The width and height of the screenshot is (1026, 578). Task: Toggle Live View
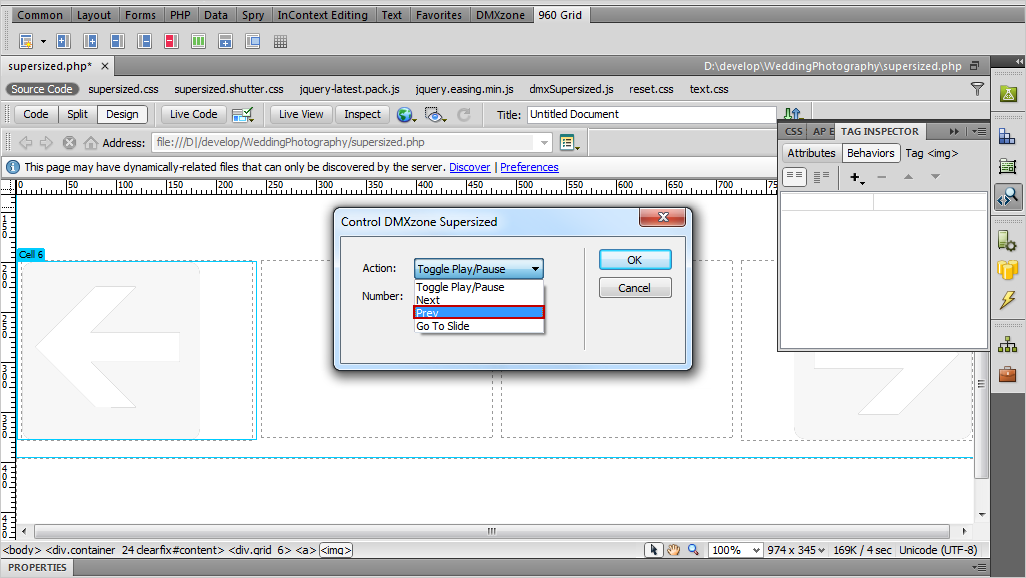(x=301, y=115)
